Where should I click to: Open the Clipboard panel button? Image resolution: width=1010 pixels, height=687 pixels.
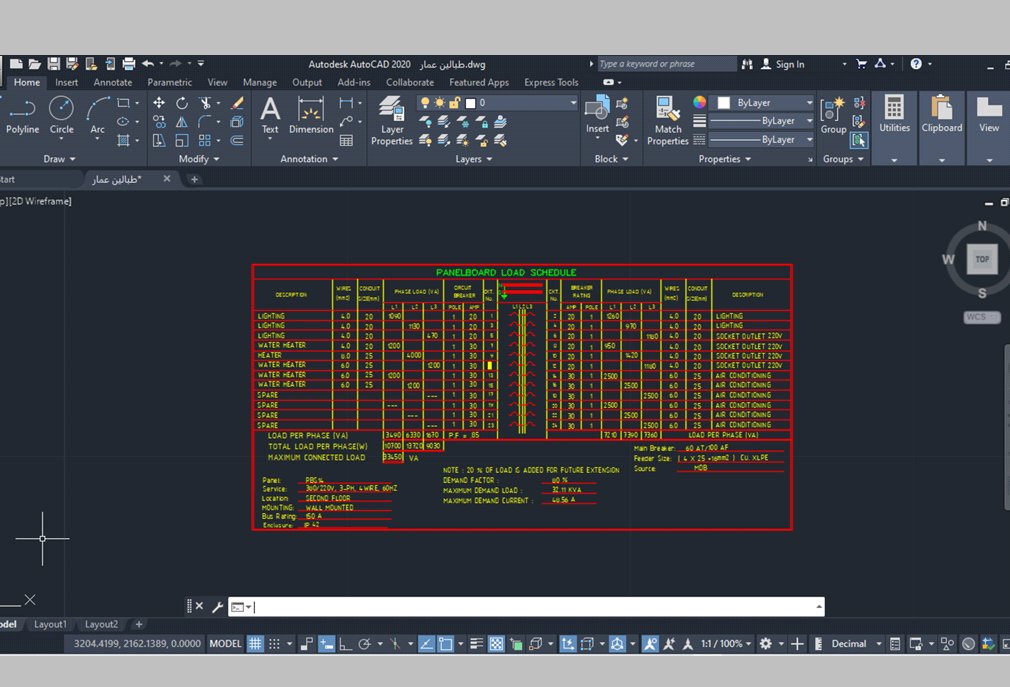[x=942, y=127]
